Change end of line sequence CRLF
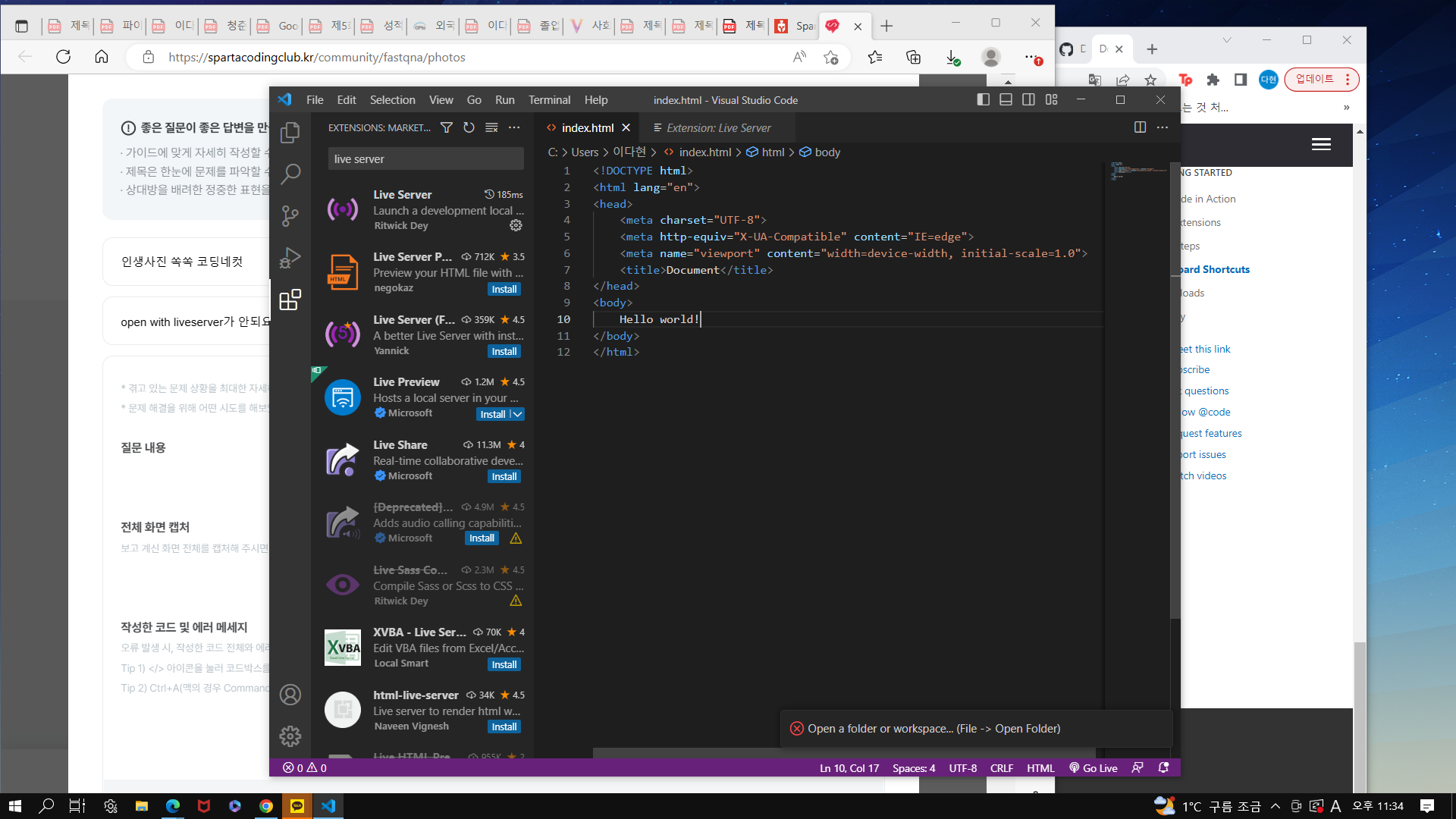The width and height of the screenshot is (1456, 819). point(1002,767)
